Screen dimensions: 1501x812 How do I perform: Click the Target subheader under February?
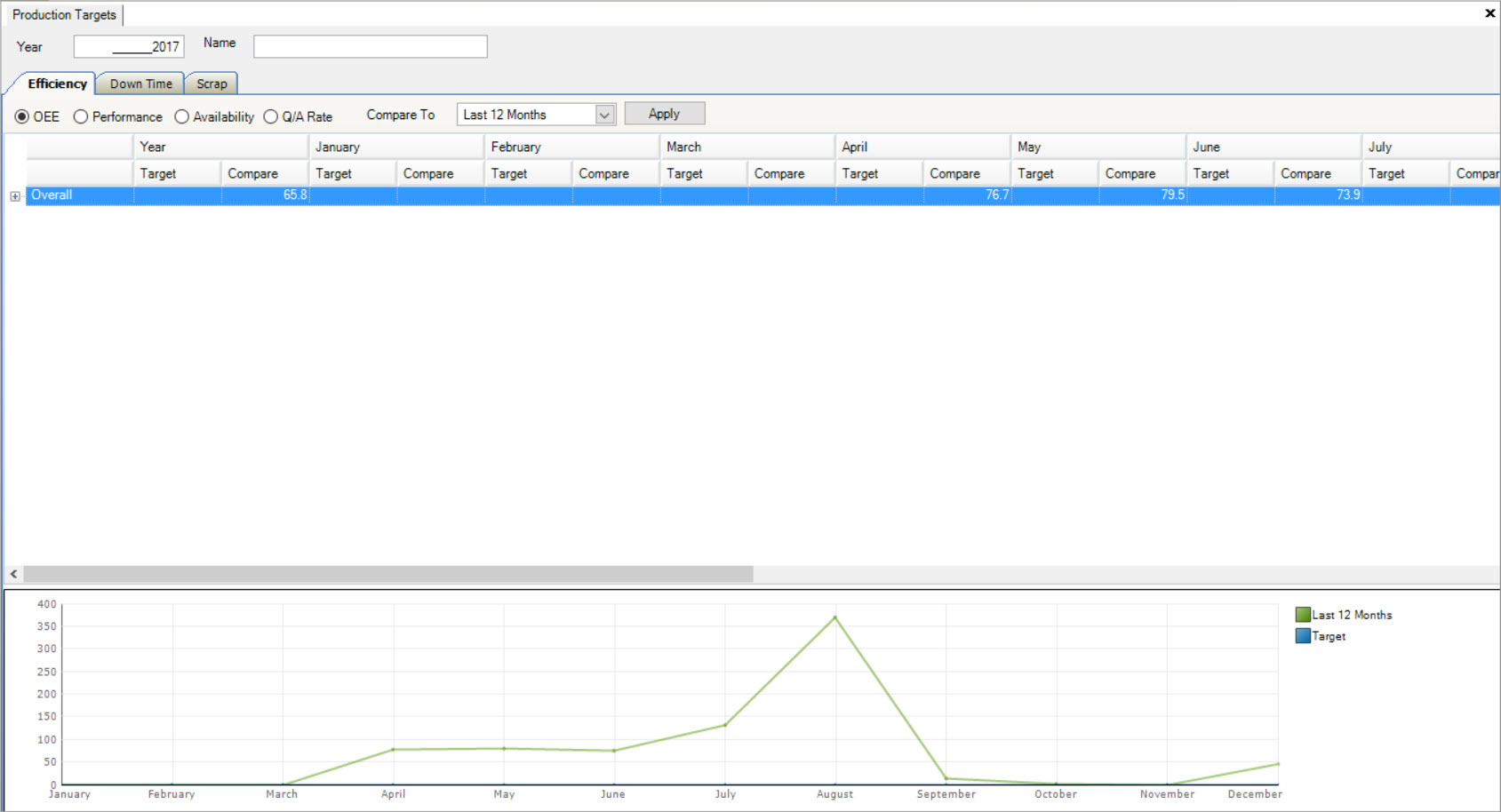coord(528,173)
